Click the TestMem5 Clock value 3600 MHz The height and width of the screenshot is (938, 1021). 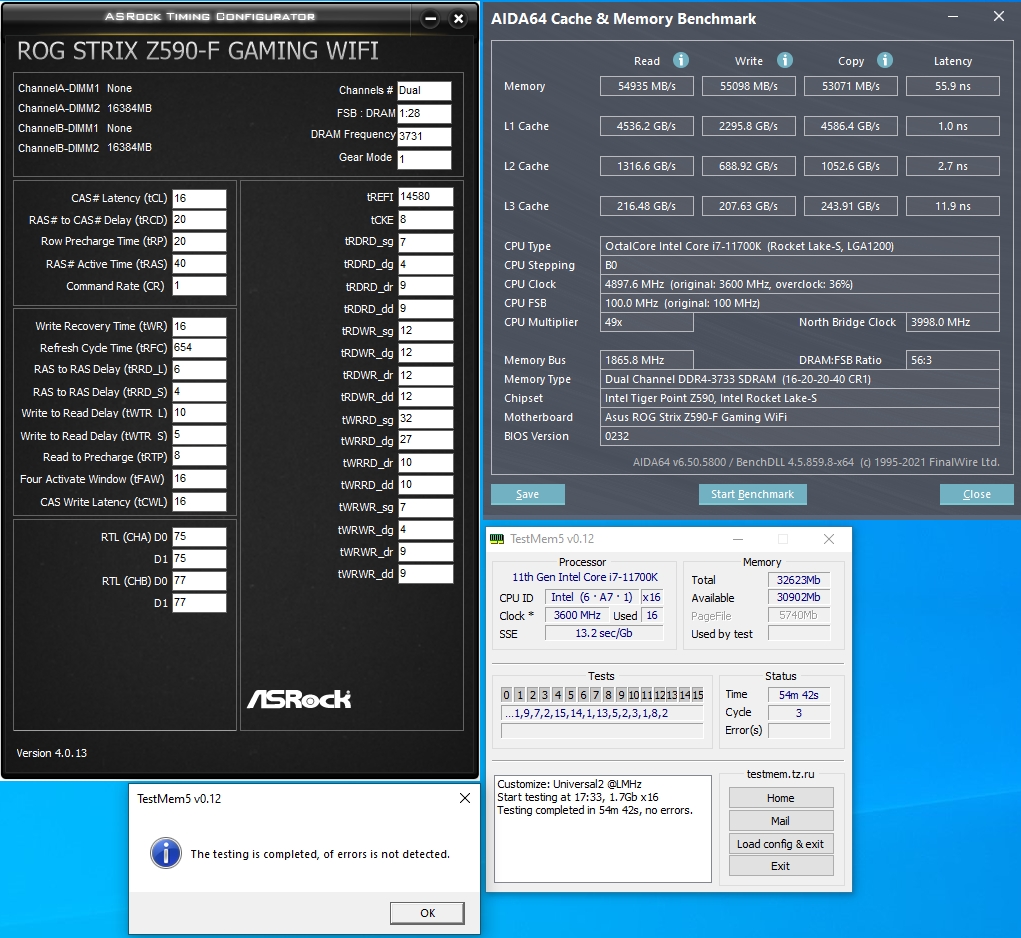pos(577,615)
